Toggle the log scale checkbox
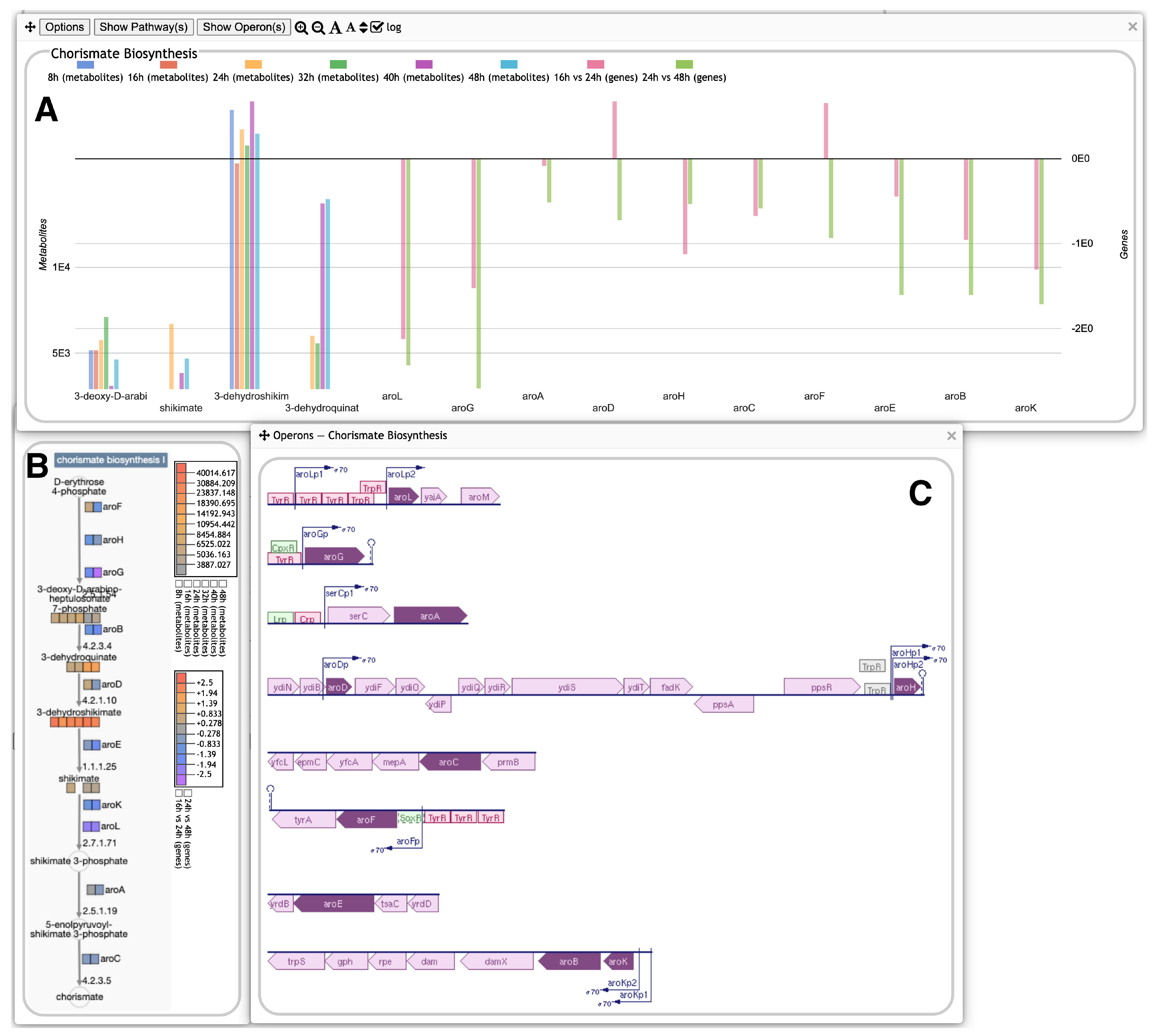 click(377, 27)
